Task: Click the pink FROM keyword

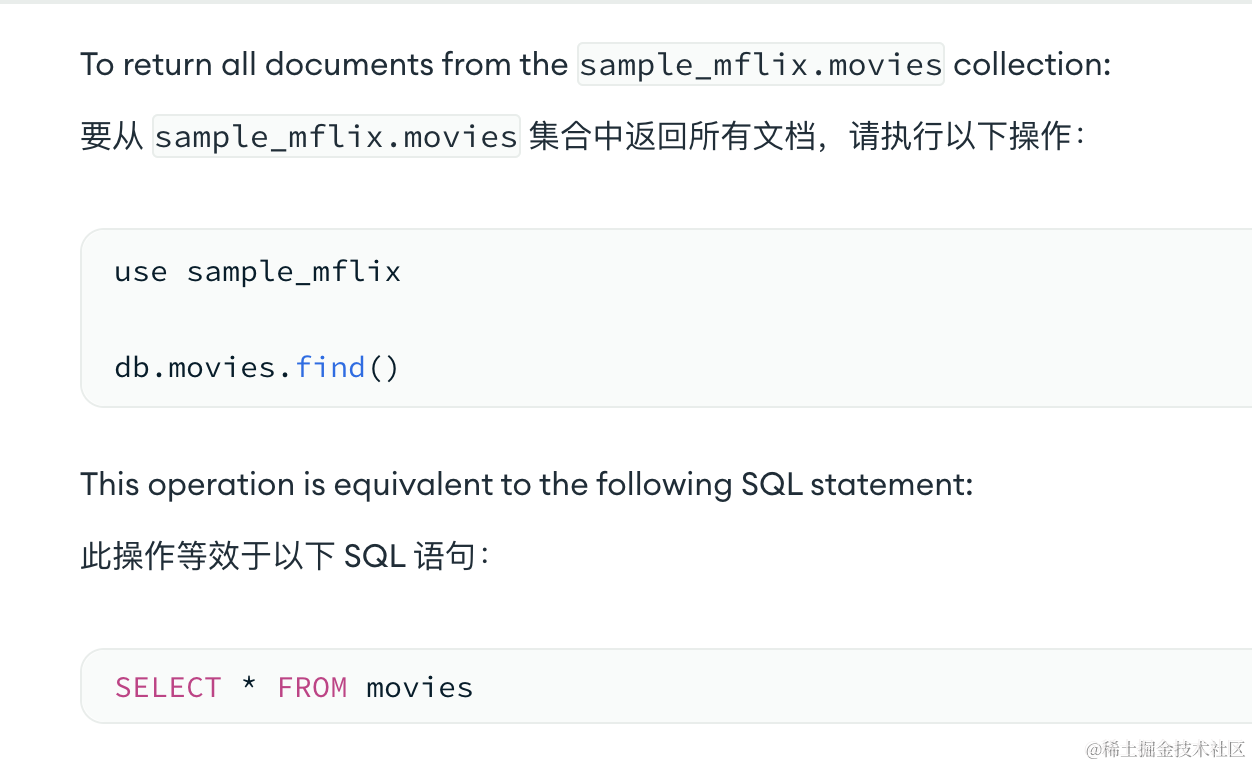Action: [x=312, y=687]
